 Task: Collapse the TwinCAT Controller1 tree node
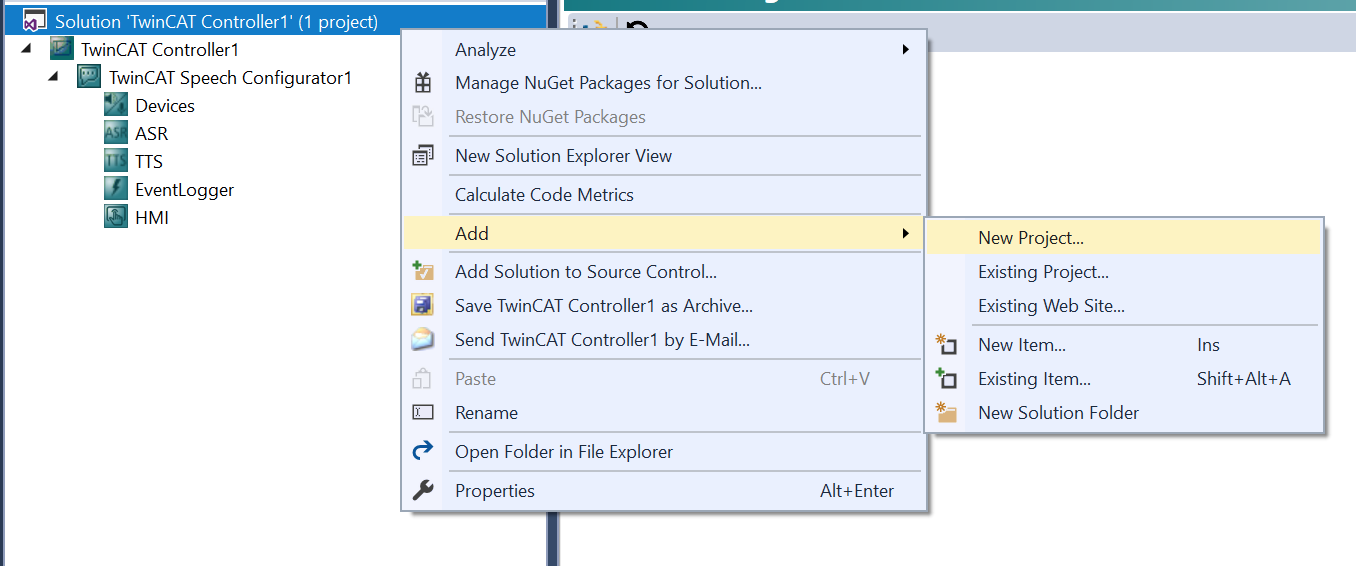(26, 49)
